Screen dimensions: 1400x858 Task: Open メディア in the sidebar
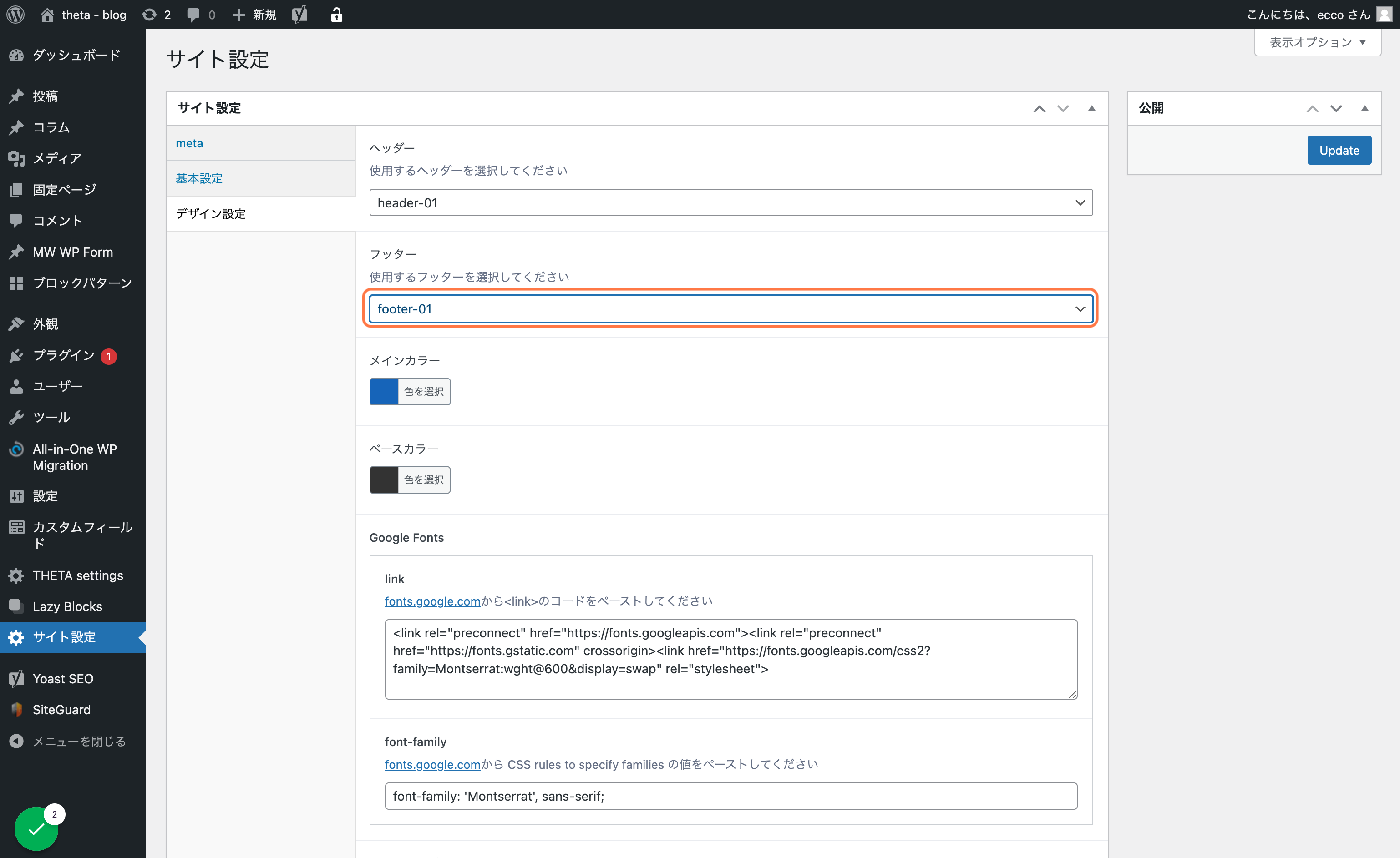coord(73,158)
